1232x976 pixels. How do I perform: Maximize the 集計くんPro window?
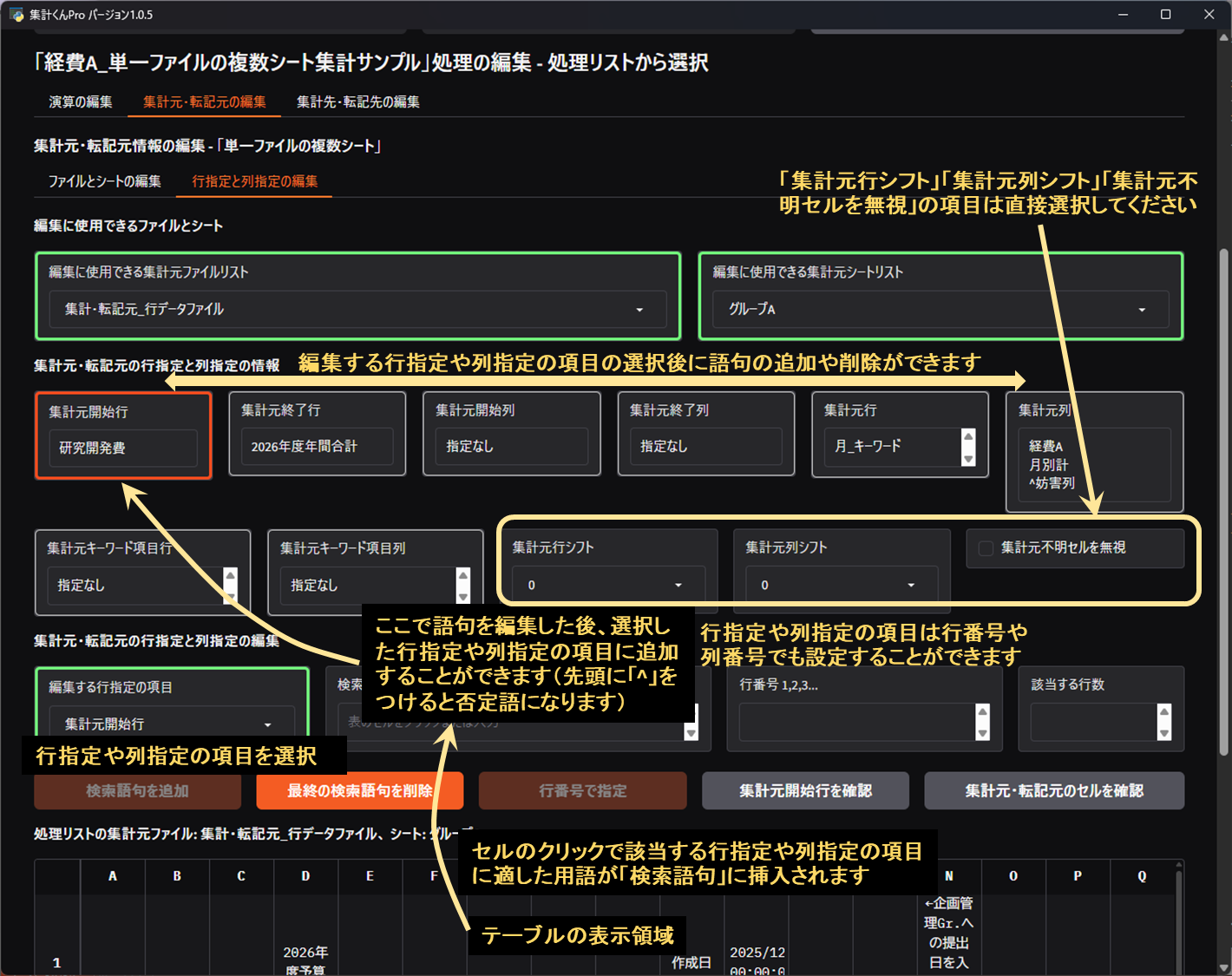point(1166,15)
